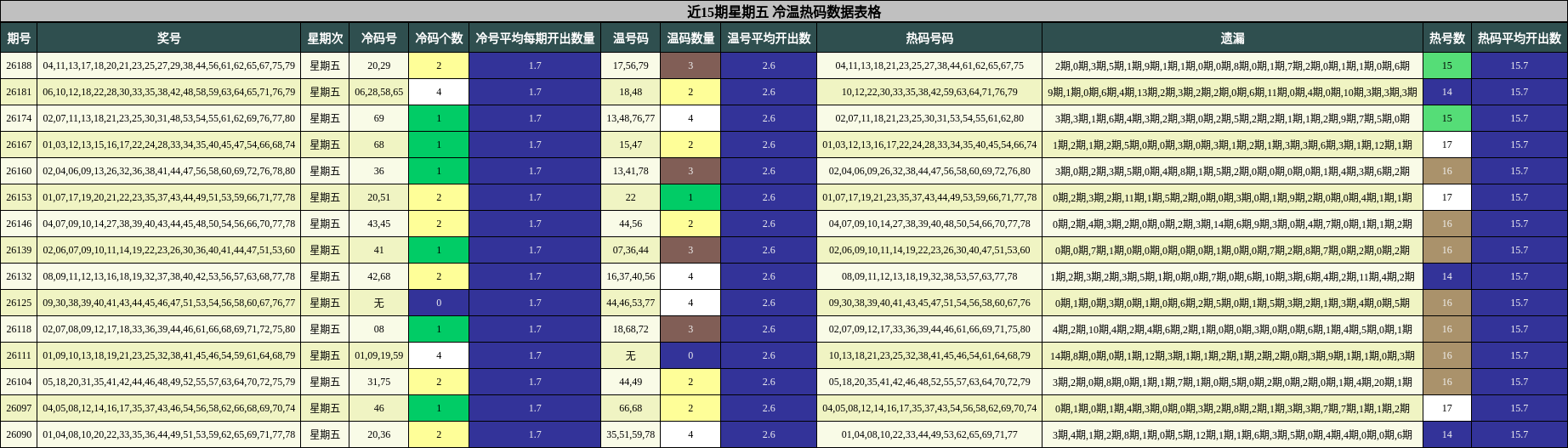Select period number 26181
Image resolution: width=1568 pixels, height=448 pixels.
tap(19, 92)
